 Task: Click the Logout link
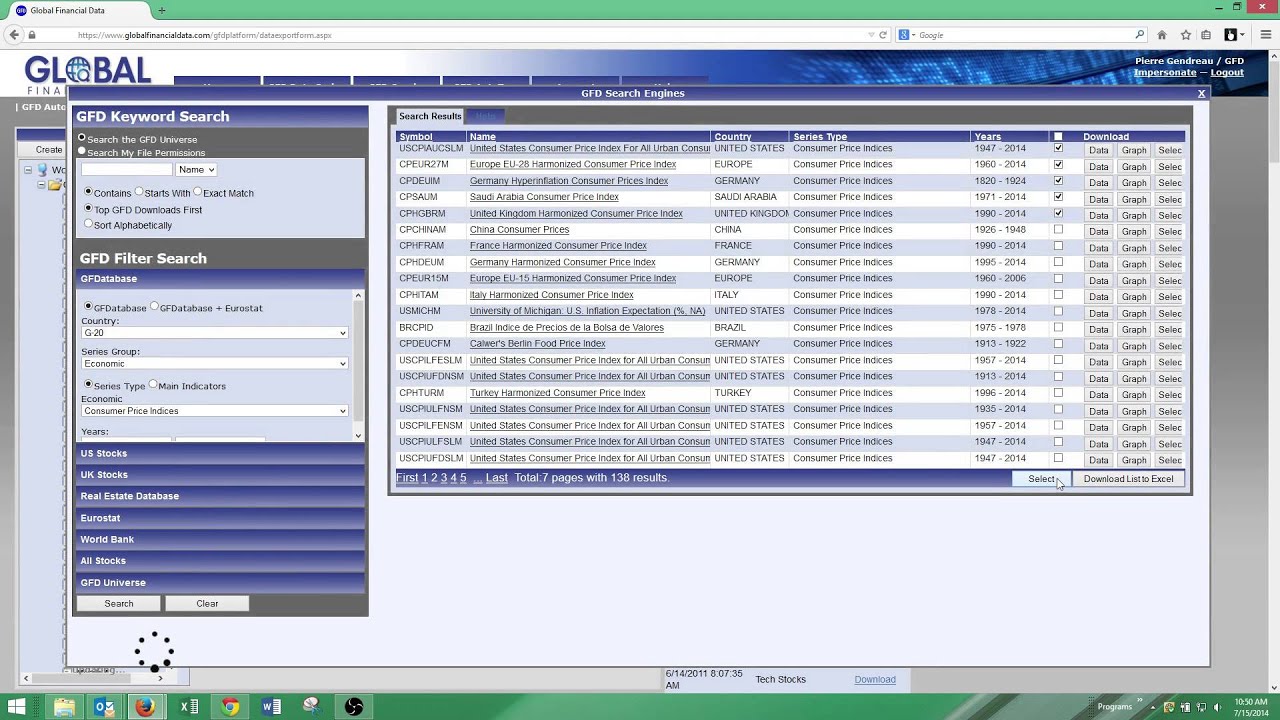pyautogui.click(x=1227, y=73)
